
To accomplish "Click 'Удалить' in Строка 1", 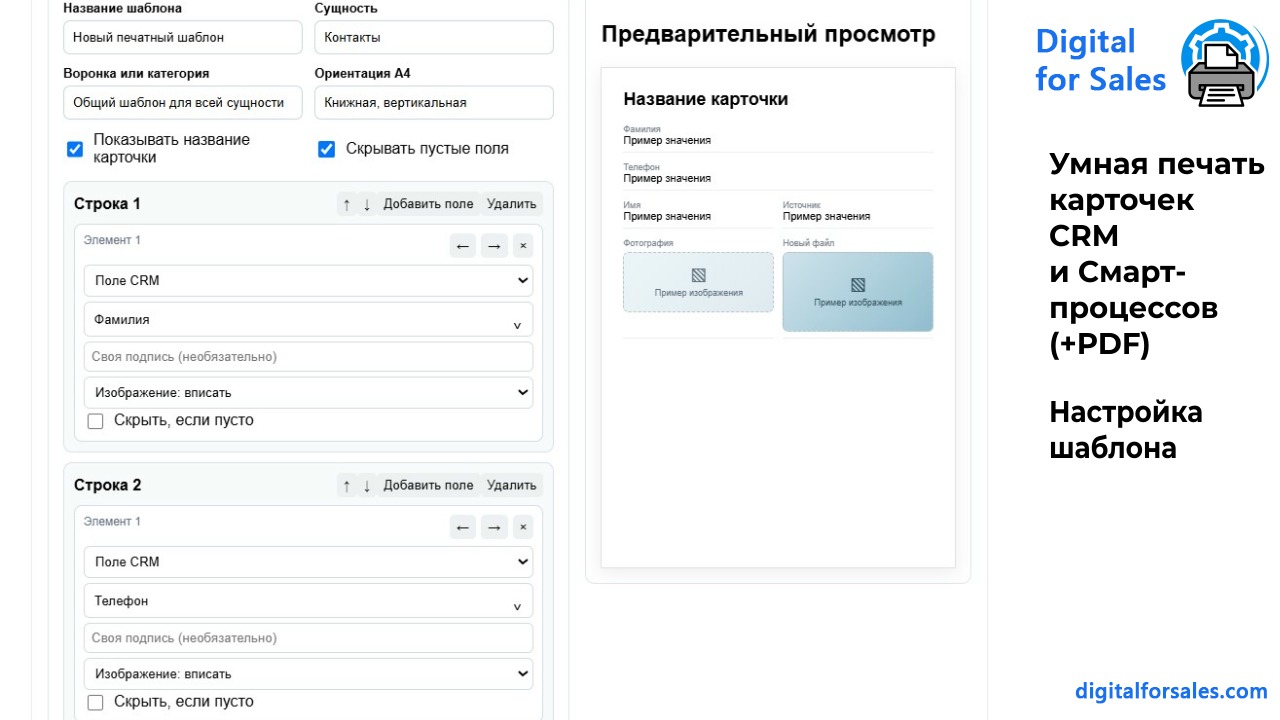I will pos(511,204).
